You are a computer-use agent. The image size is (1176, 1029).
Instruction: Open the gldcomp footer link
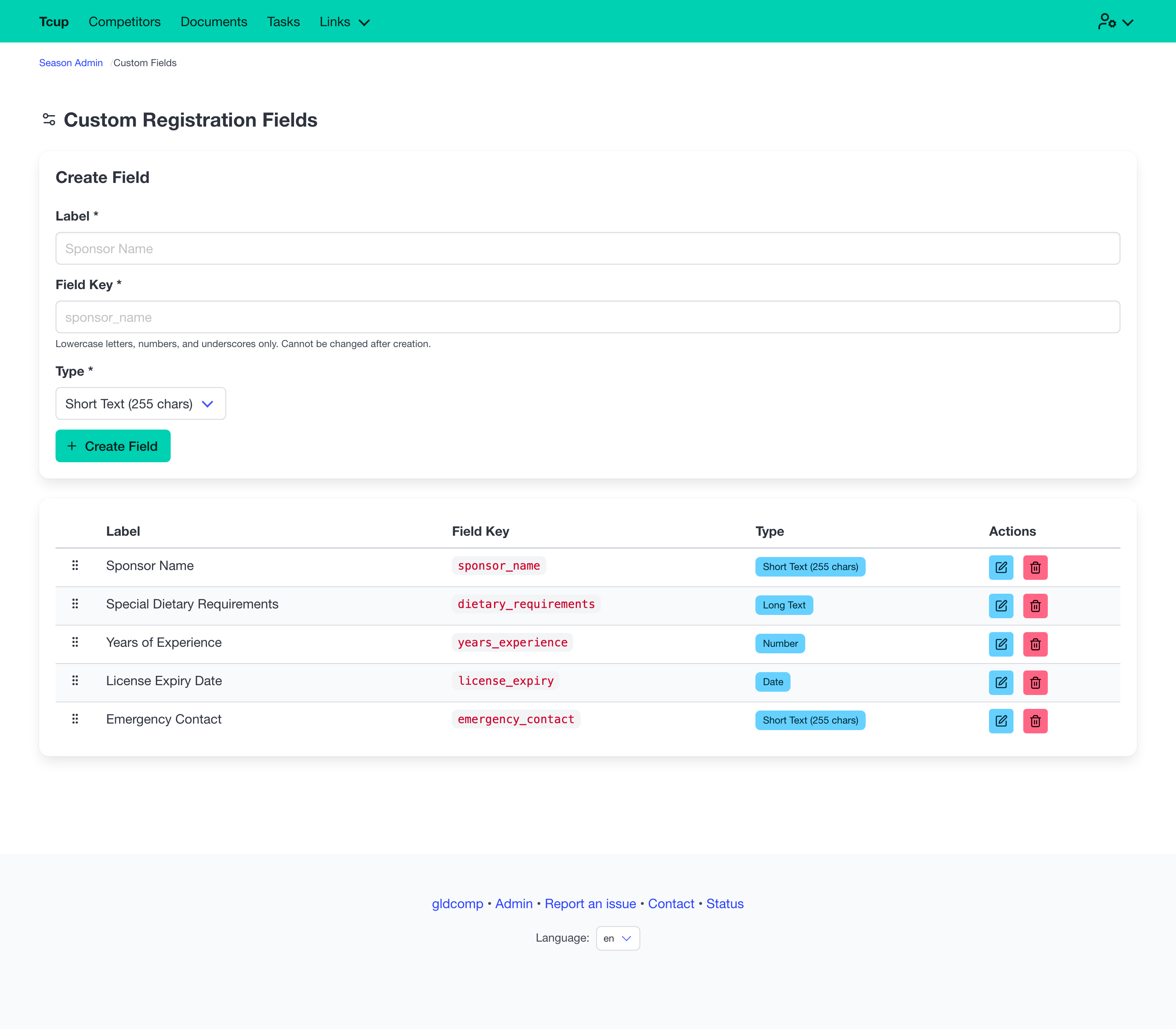pyautogui.click(x=458, y=904)
